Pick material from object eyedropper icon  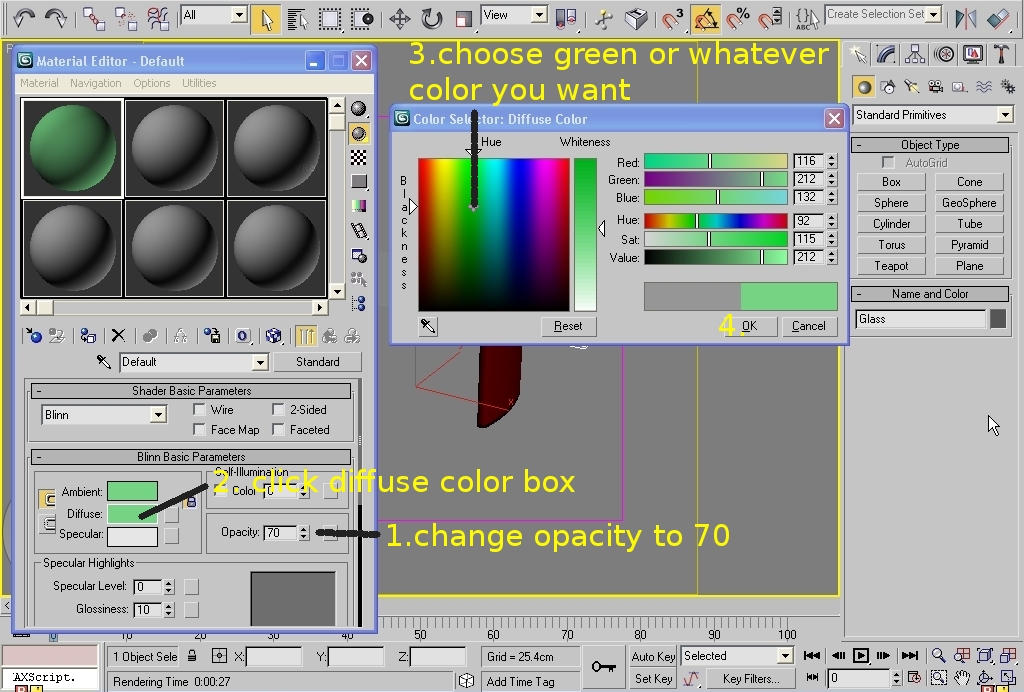104,362
